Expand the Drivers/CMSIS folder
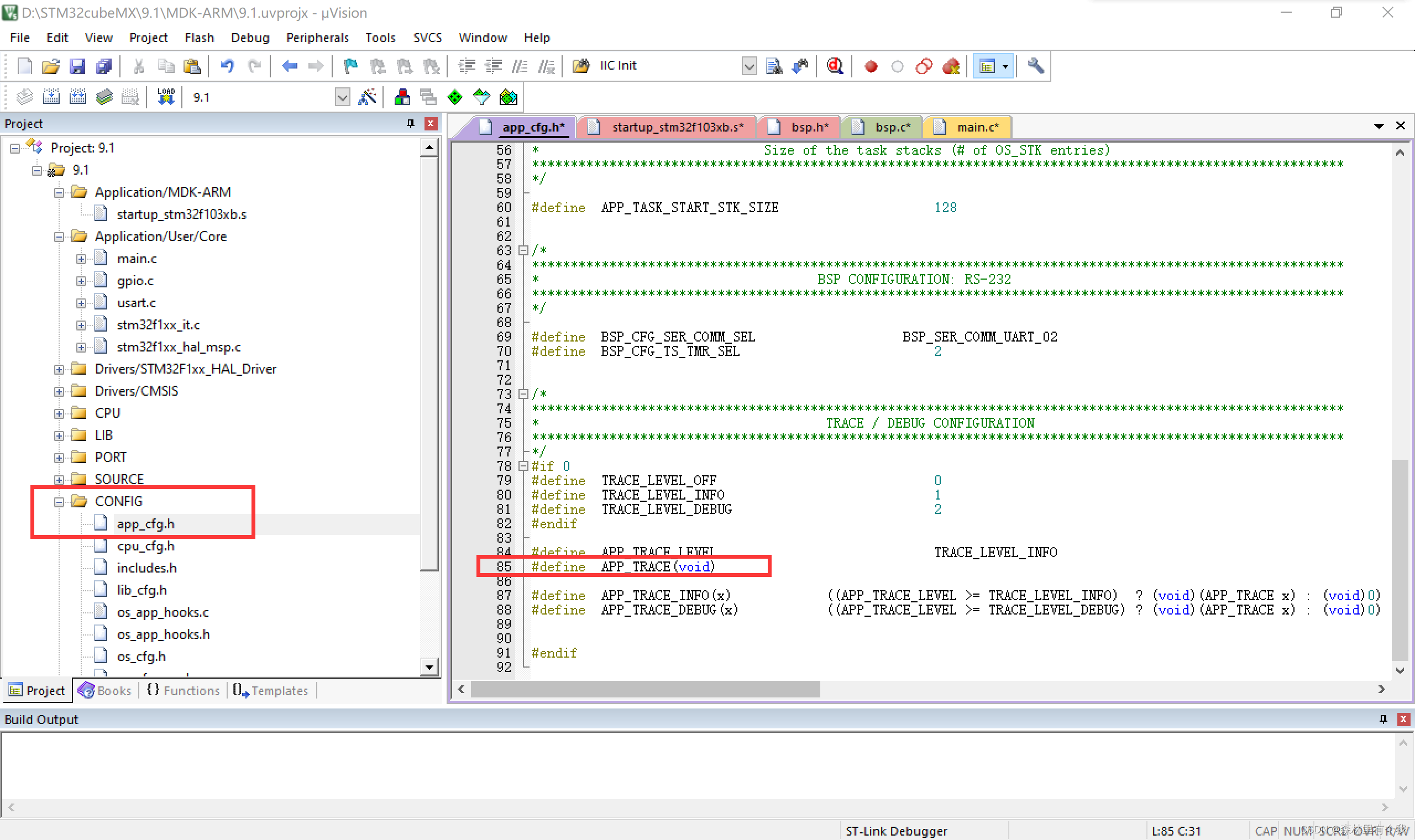Screen dimensions: 1415x840 pos(59,392)
